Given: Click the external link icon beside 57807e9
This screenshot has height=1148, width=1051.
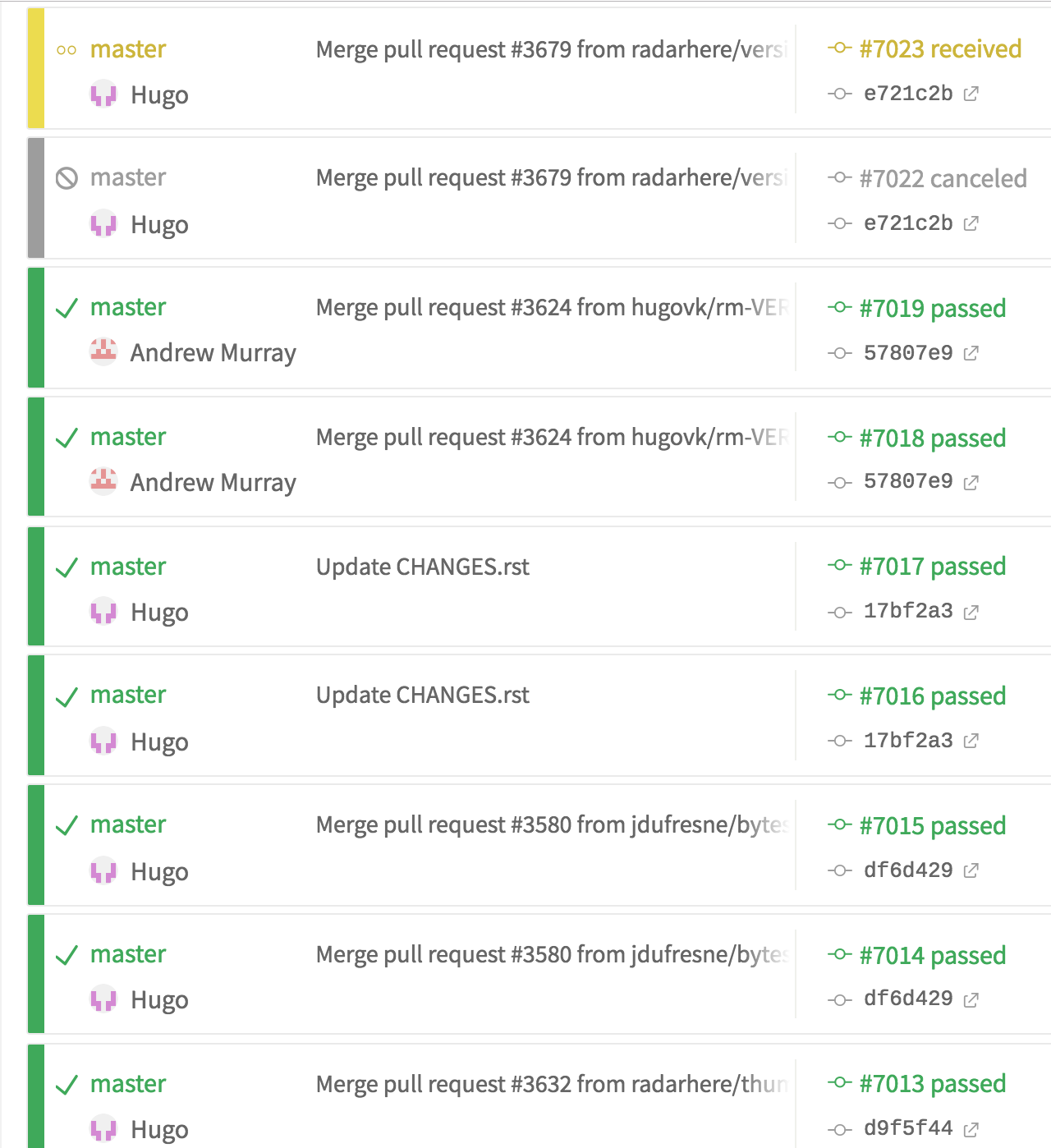Looking at the screenshot, I should (971, 352).
